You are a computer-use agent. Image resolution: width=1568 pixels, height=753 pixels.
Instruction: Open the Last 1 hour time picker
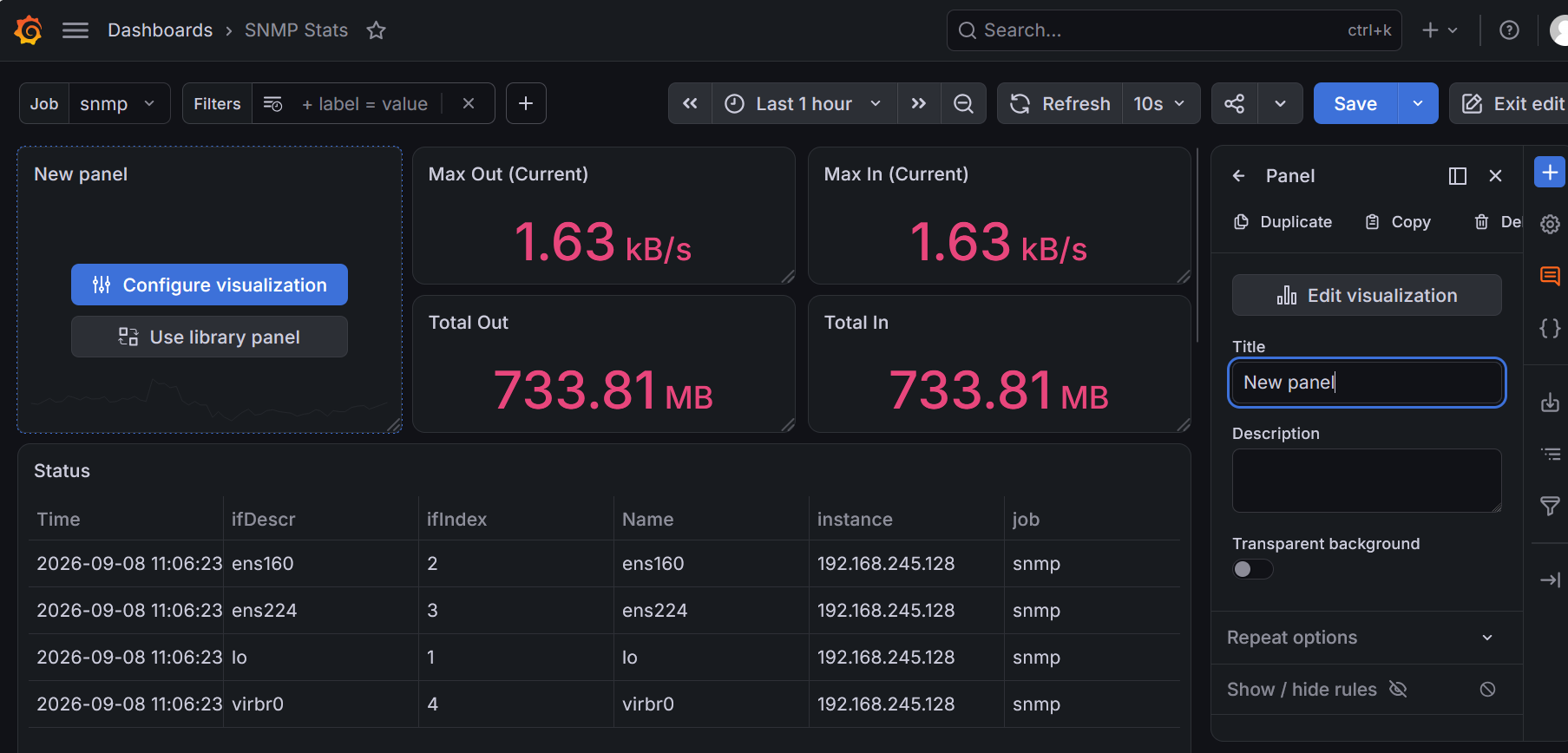click(x=804, y=103)
